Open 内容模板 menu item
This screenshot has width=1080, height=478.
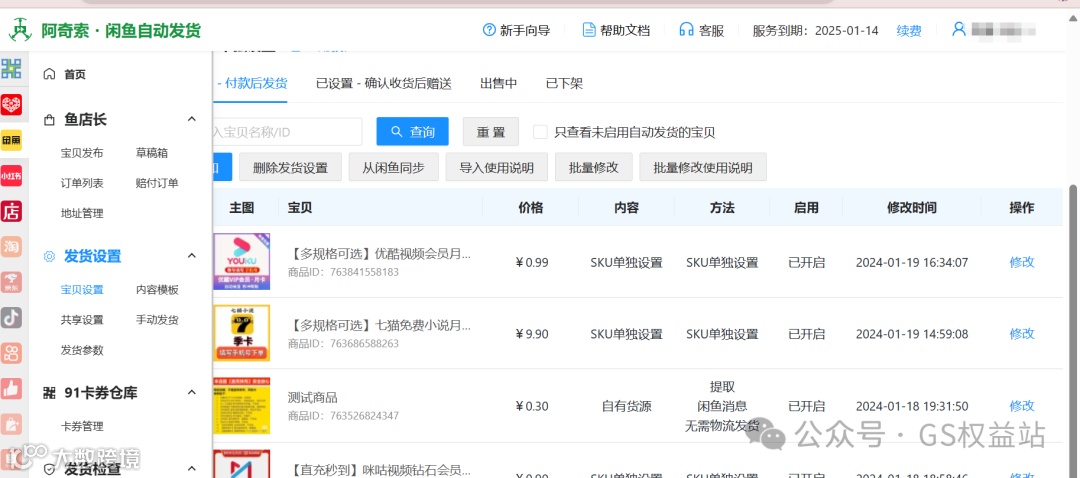pos(157,290)
